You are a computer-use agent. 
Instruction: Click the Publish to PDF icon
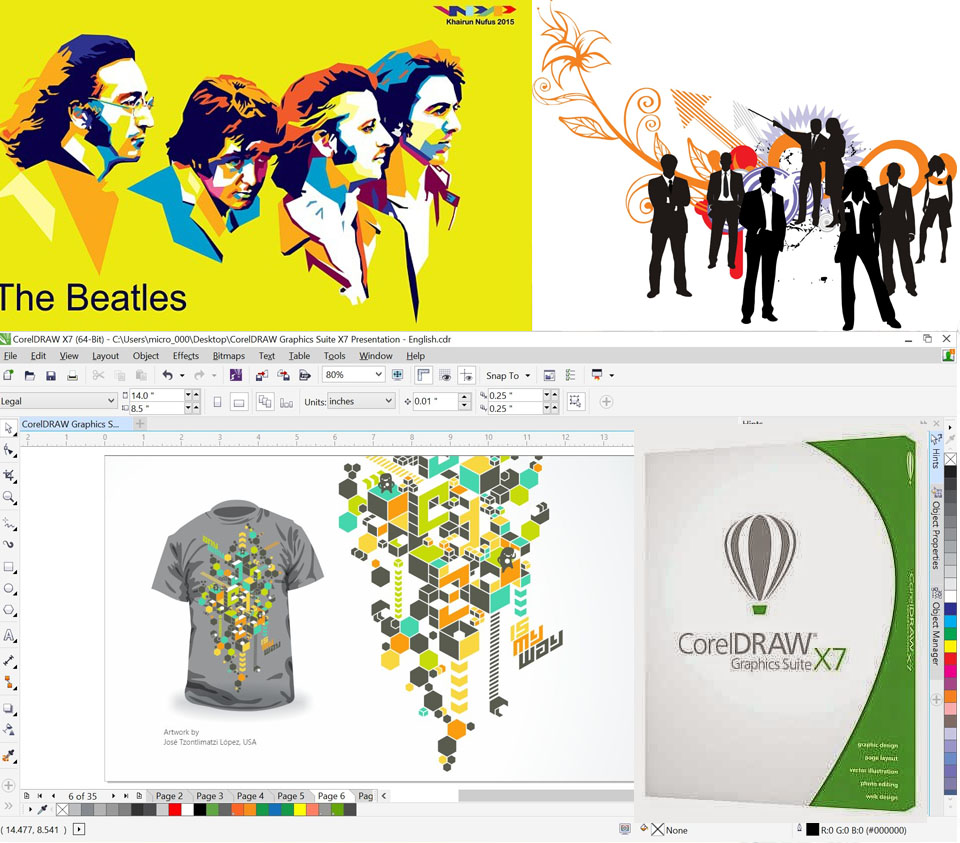(x=305, y=375)
